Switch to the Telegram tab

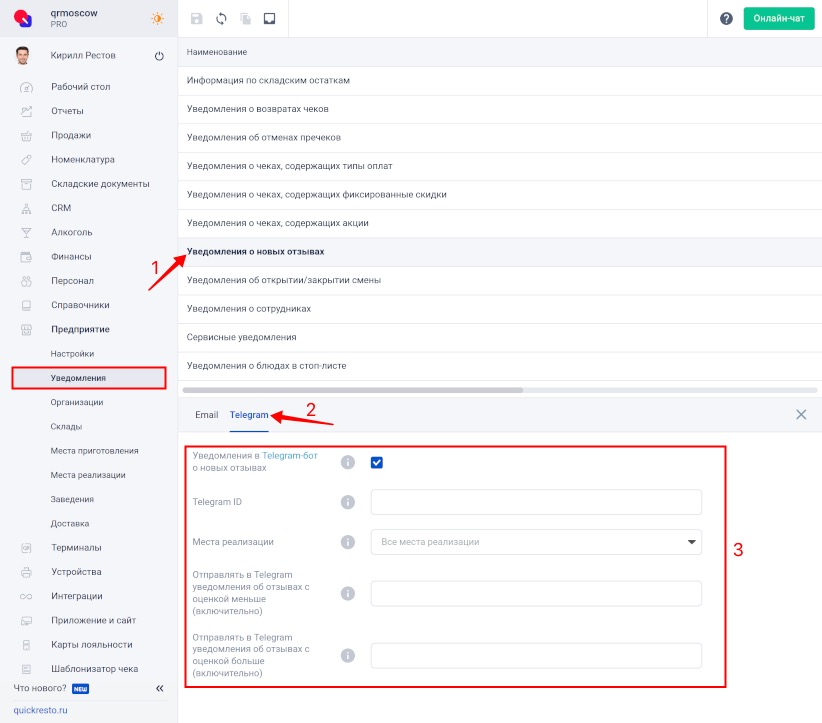(x=249, y=415)
